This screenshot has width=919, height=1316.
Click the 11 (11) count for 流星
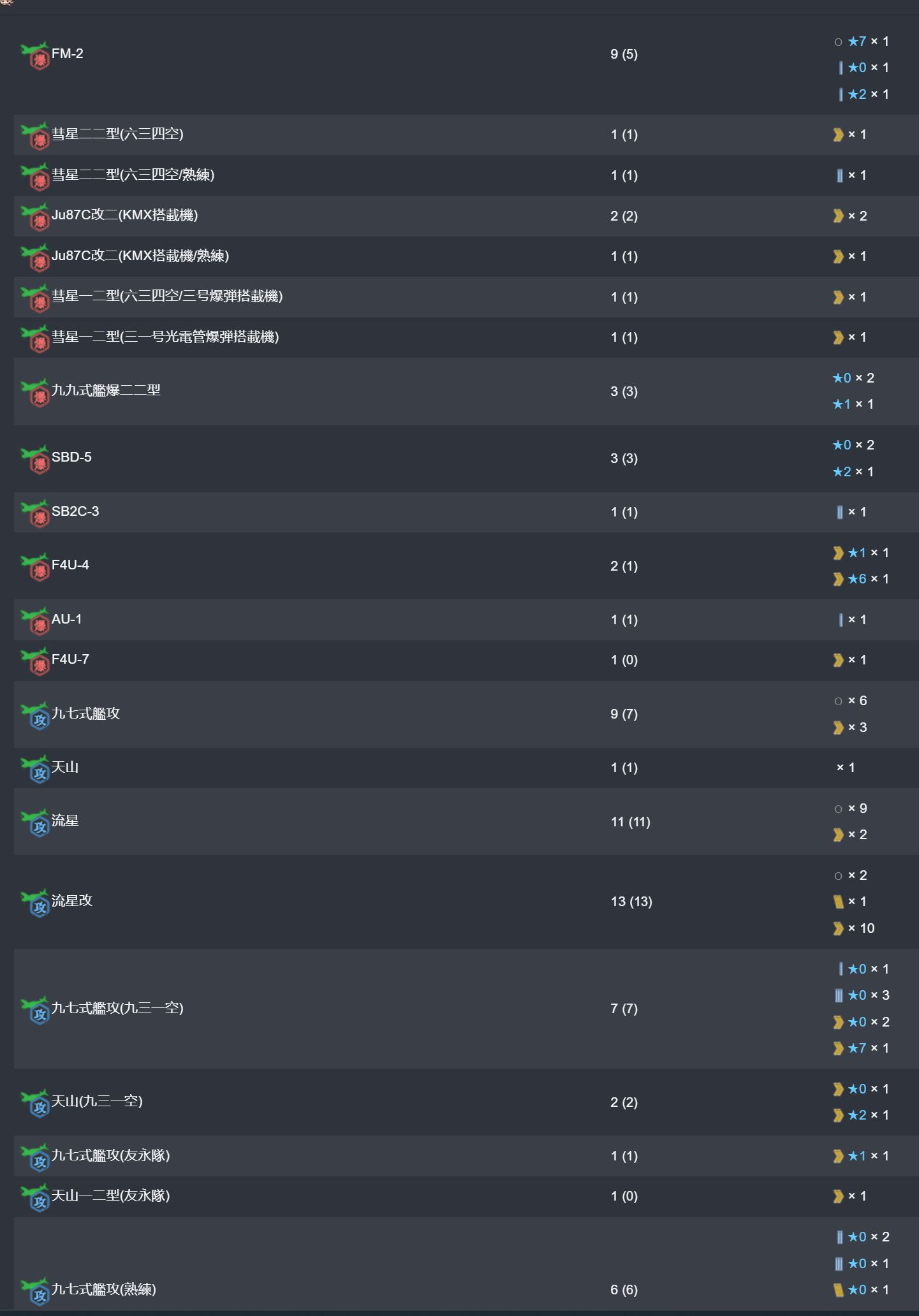630,822
